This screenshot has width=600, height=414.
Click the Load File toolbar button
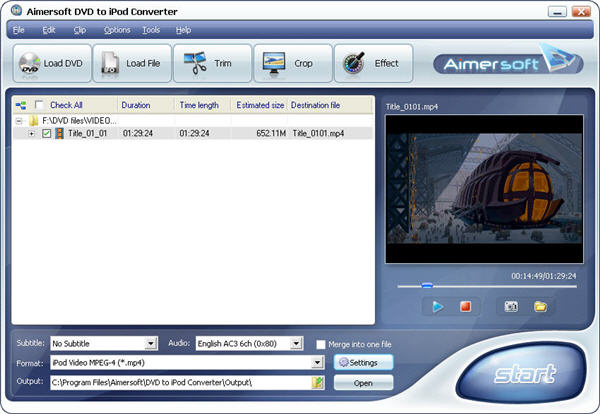click(132, 63)
